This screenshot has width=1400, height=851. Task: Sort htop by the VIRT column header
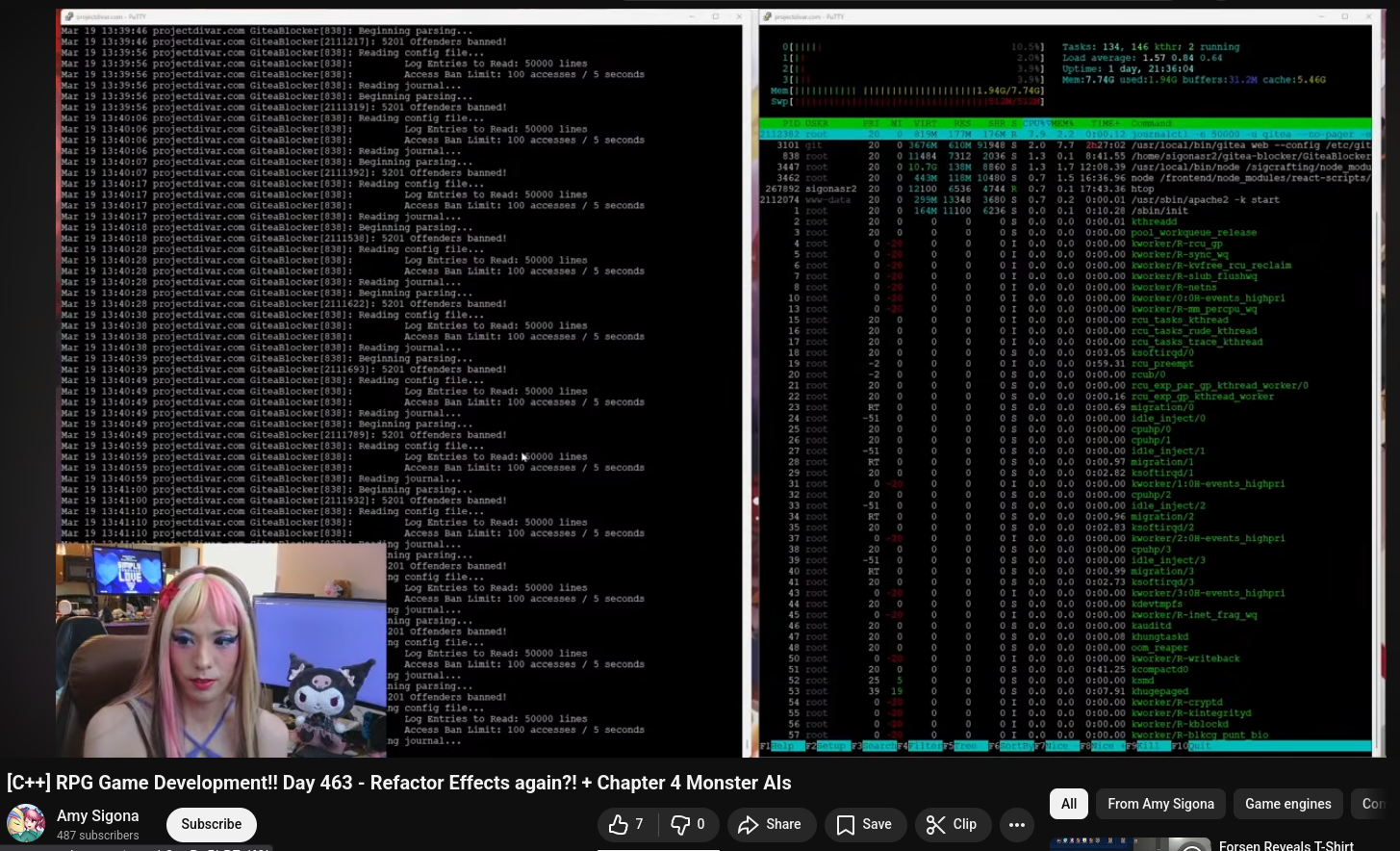926,123
